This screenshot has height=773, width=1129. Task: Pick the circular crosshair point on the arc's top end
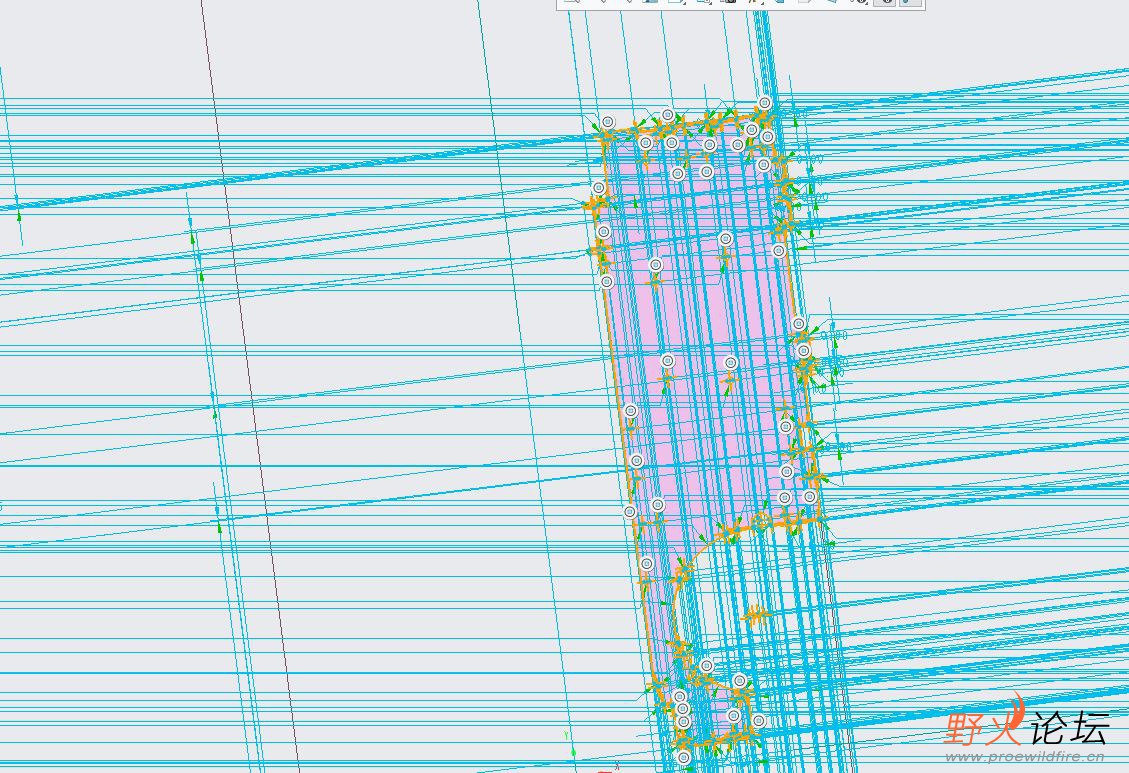point(762,520)
